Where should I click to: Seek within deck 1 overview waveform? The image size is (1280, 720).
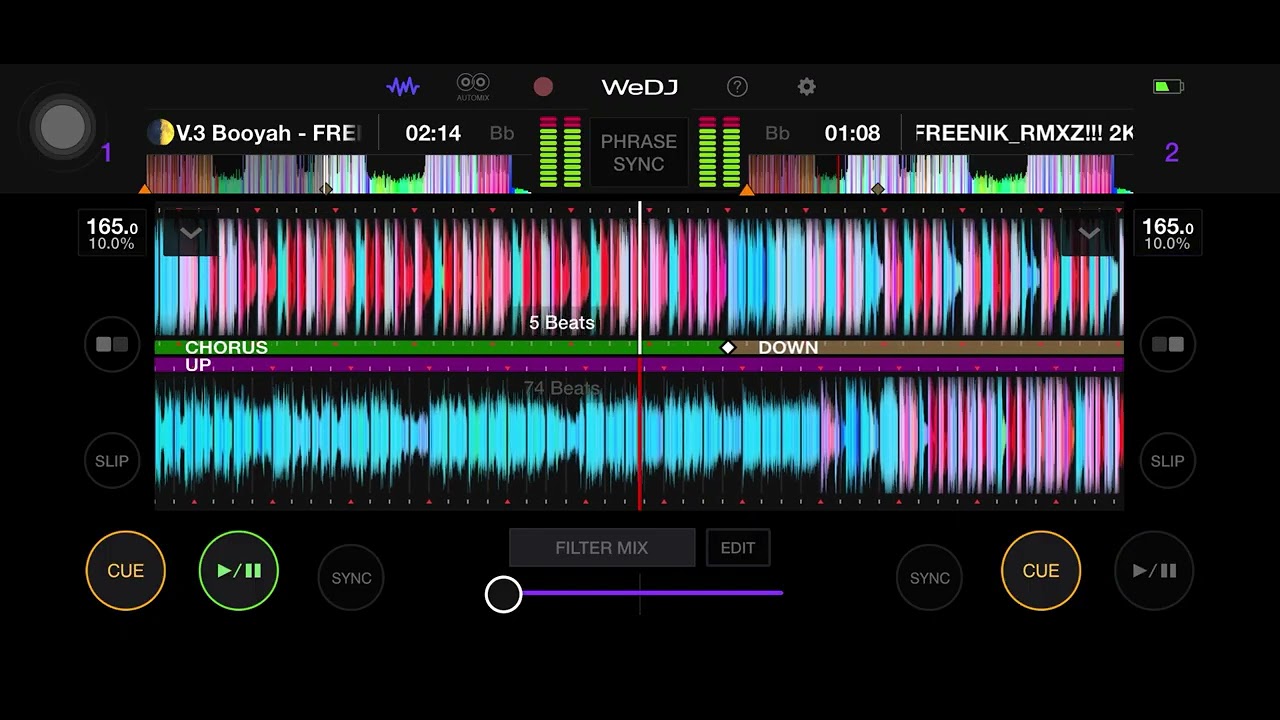pos(338,174)
